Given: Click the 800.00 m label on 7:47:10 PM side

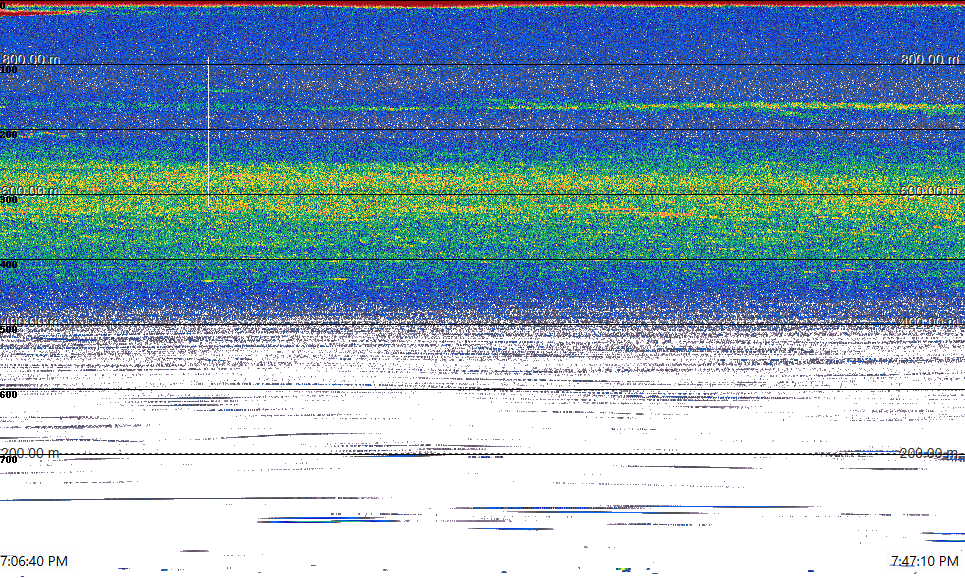Looking at the screenshot, I should 929,59.
